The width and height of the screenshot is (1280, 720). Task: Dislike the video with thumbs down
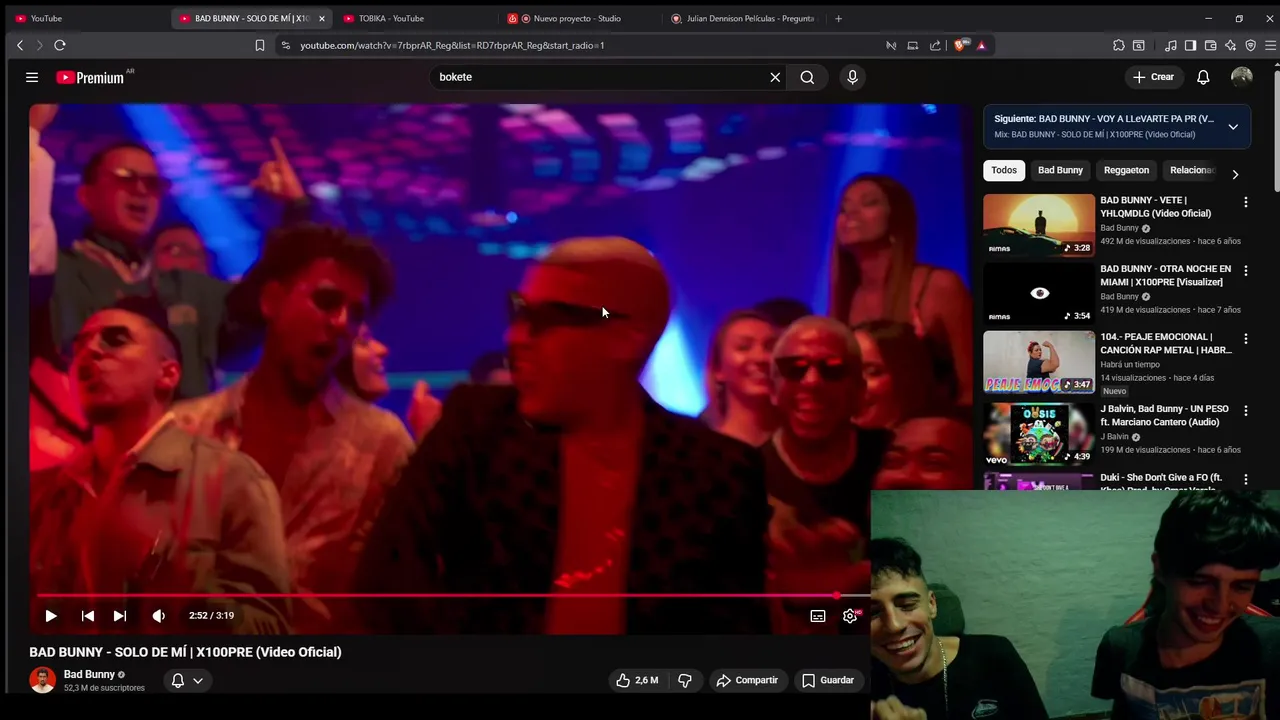[685, 680]
